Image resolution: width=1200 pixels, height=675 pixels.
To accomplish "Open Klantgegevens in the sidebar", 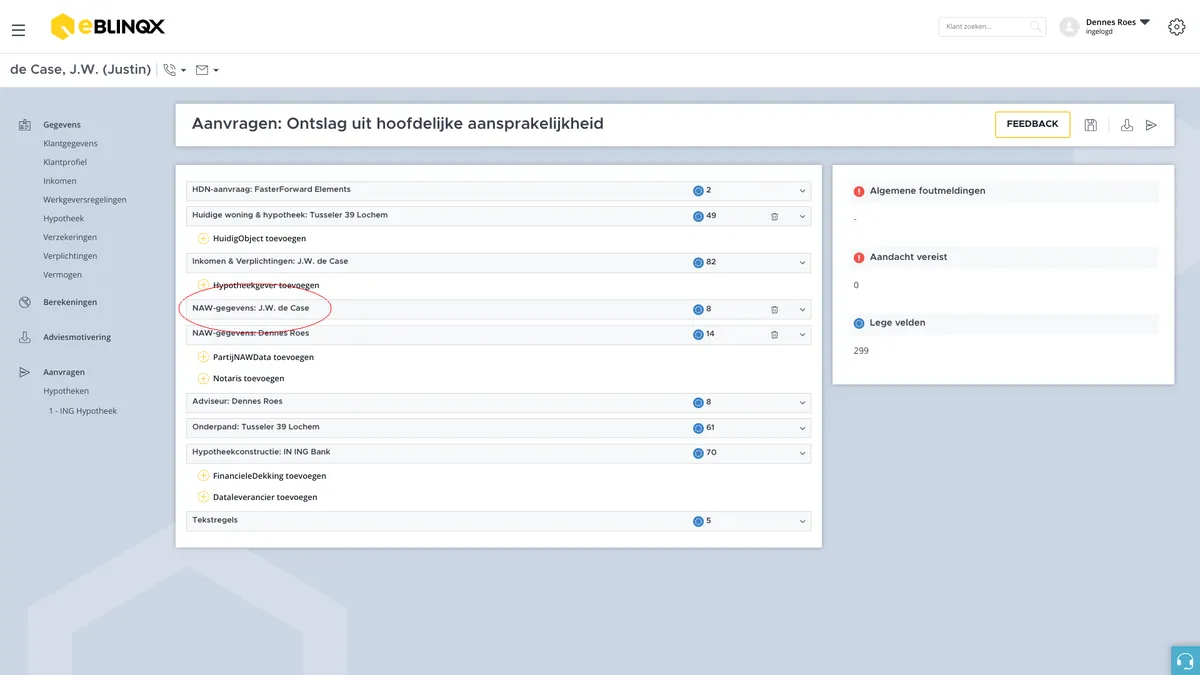I will pyautogui.click(x=70, y=143).
